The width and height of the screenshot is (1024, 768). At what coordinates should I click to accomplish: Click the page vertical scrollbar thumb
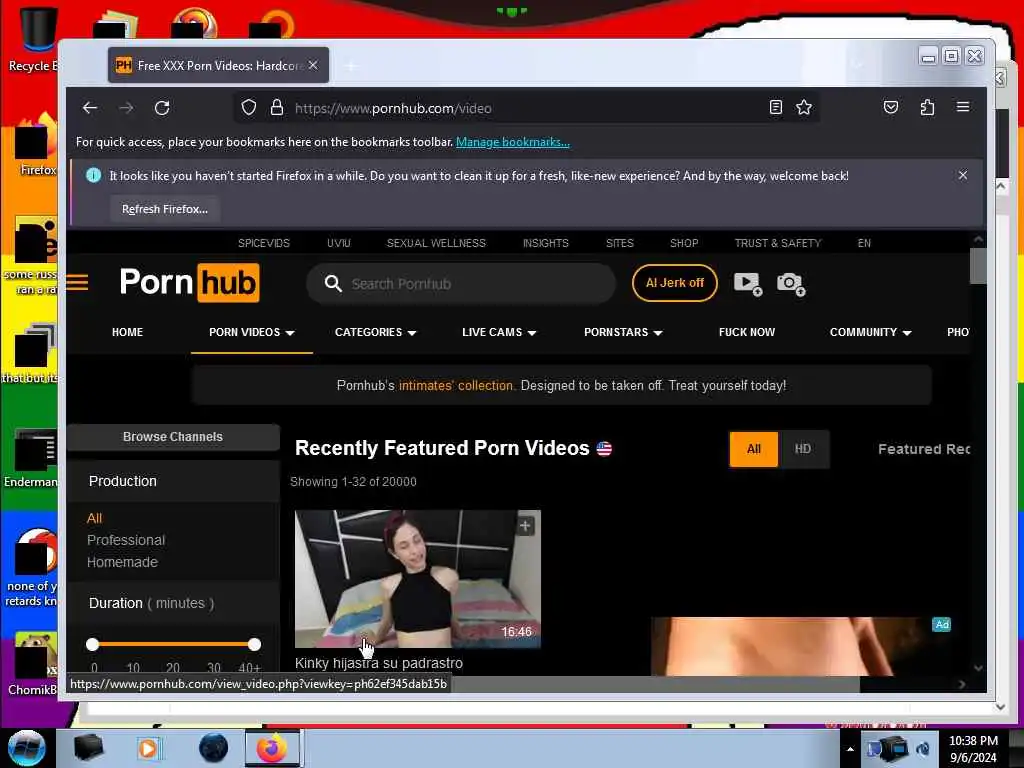[978, 266]
